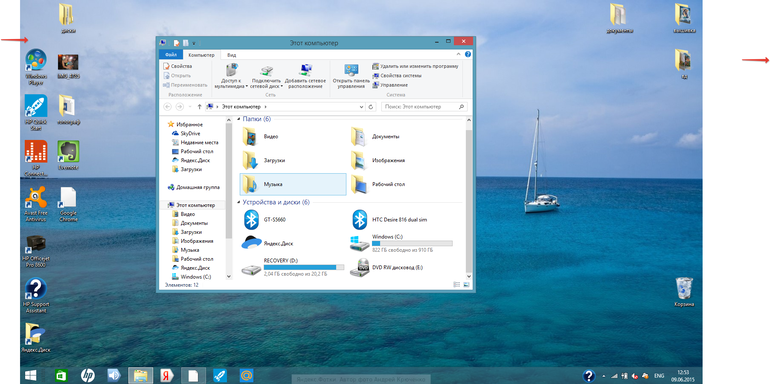The width and height of the screenshot is (770, 384).
Task: Open the RECOVERY (D:) drive
Action: click(293, 267)
